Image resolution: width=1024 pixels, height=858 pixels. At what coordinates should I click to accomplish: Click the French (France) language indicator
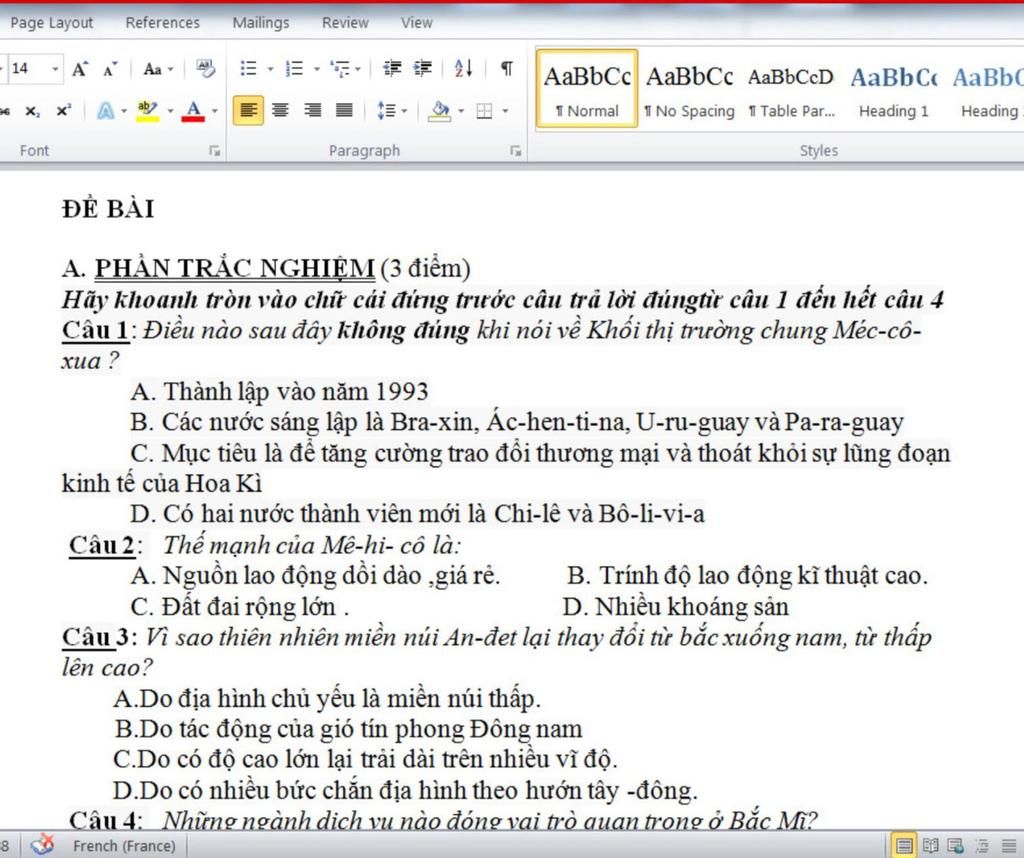pyautogui.click(x=124, y=846)
